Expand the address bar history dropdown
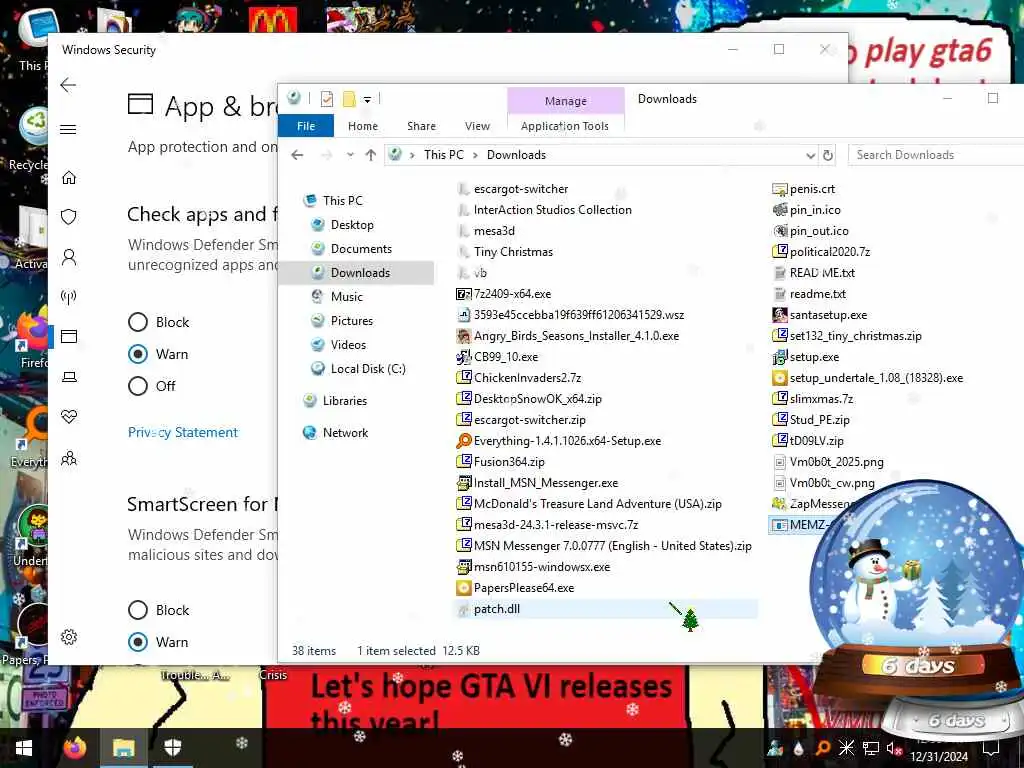This screenshot has width=1024, height=768. tap(810, 155)
